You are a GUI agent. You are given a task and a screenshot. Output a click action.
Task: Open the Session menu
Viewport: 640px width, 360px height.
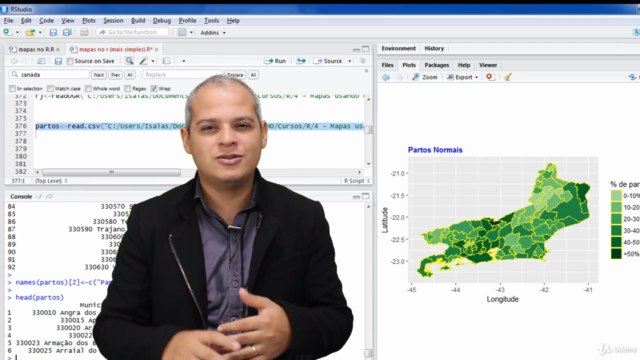pyautogui.click(x=113, y=20)
